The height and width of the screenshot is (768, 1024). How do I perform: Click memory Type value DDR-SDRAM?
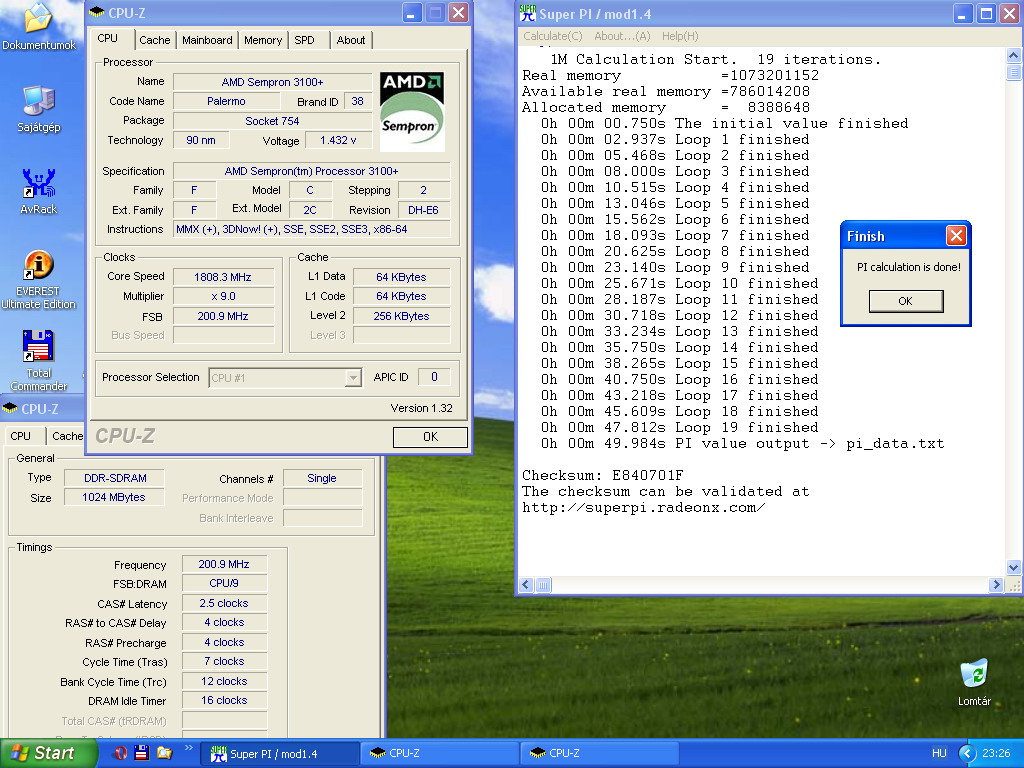click(x=114, y=478)
